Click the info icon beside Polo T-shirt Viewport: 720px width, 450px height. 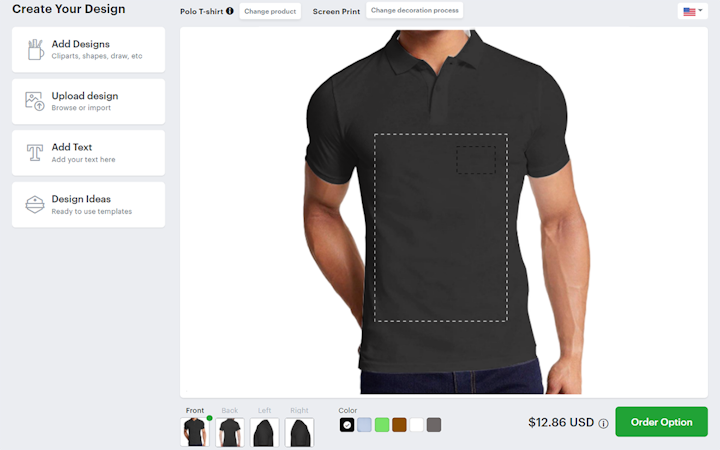coord(230,11)
